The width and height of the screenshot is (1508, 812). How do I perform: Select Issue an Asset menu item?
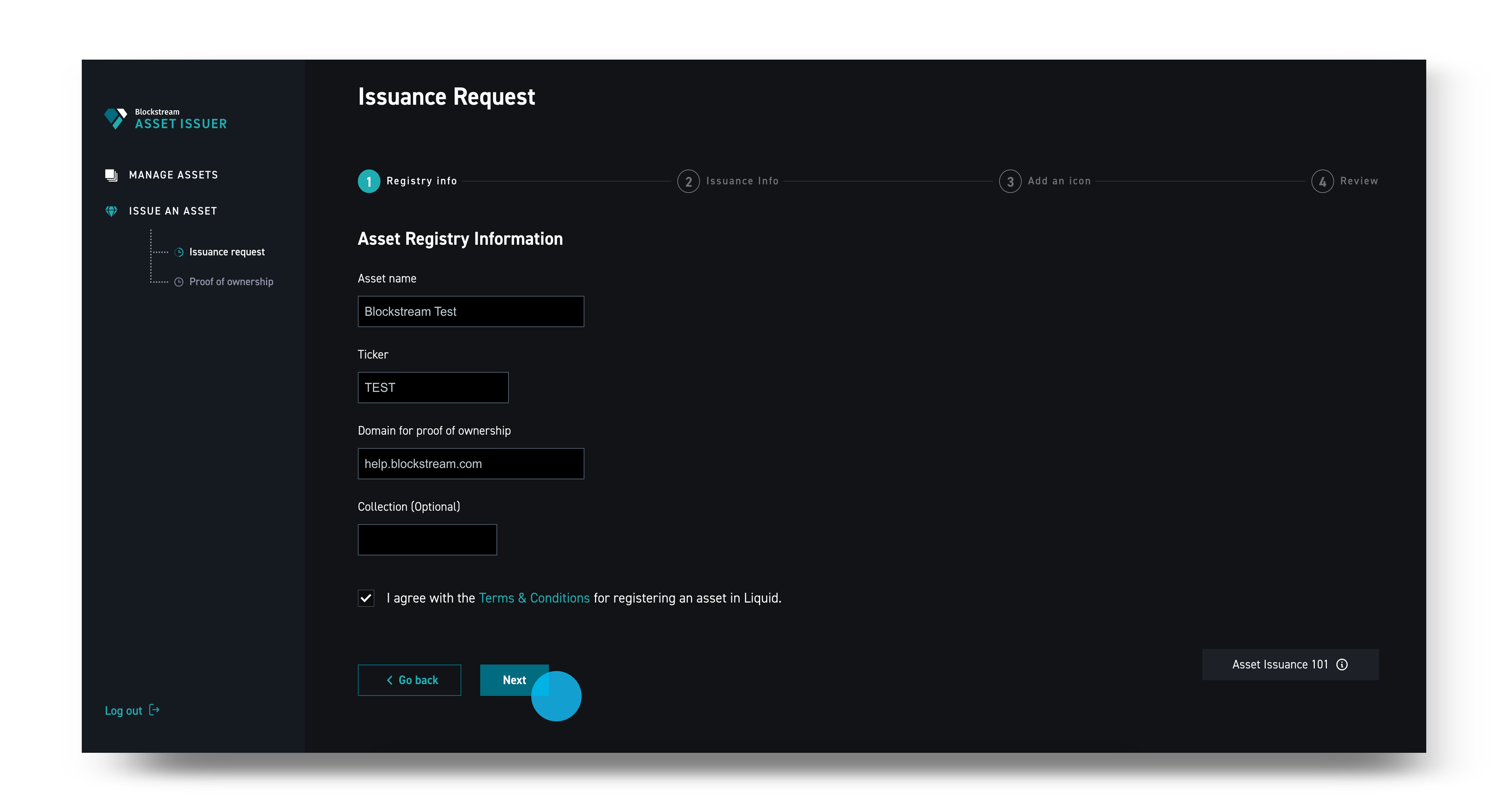[173, 211]
